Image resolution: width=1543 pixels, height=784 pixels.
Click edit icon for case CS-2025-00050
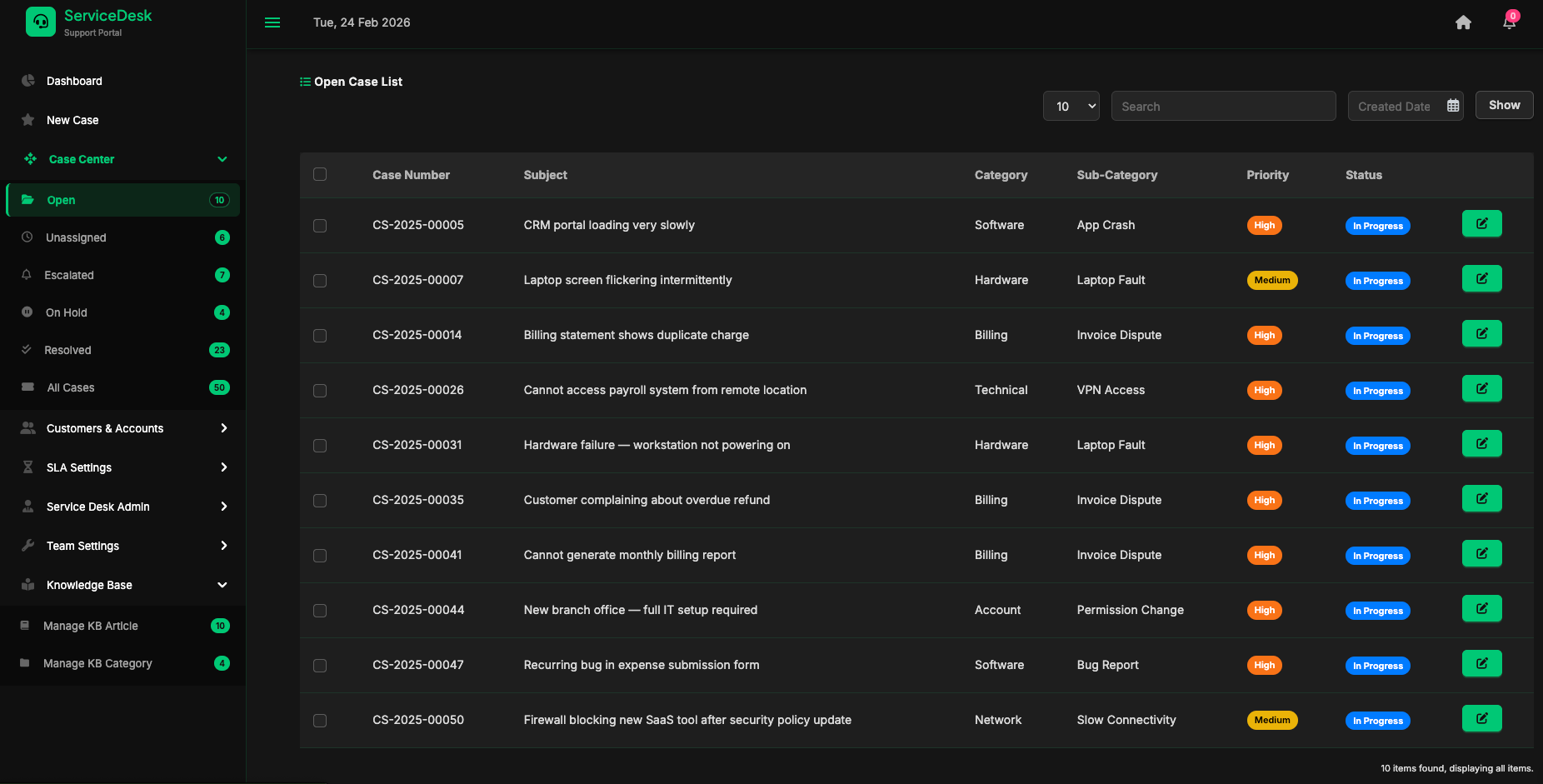coord(1481,719)
